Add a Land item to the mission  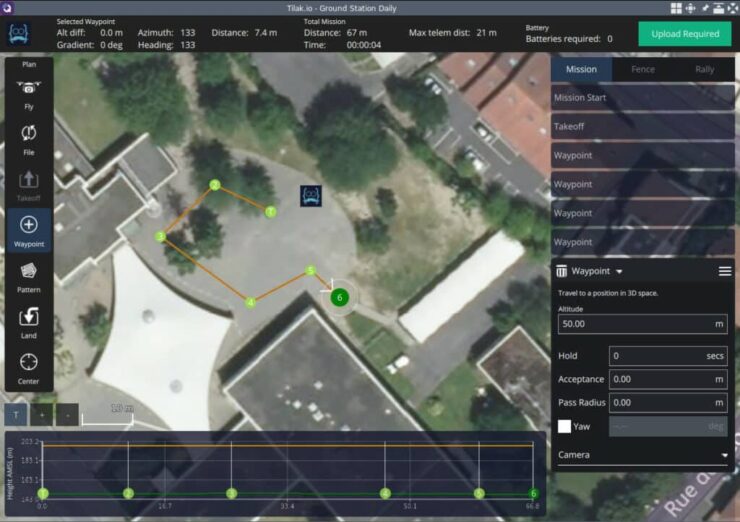[28, 322]
